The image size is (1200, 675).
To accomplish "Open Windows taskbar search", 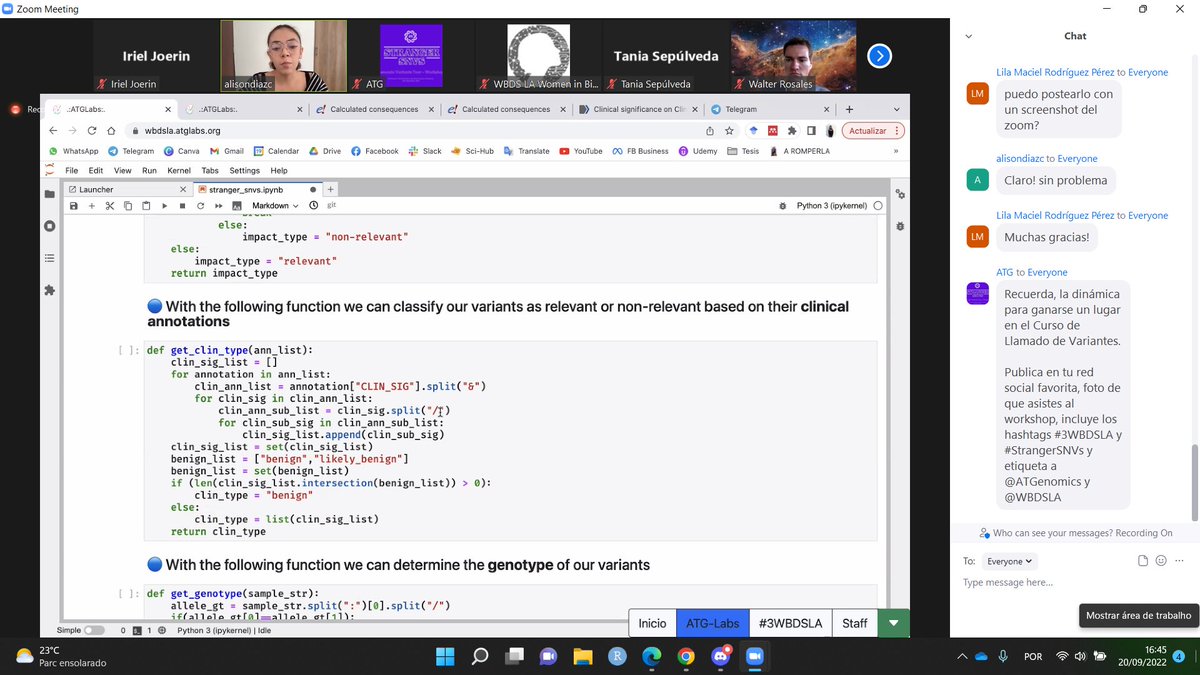I will 479,657.
